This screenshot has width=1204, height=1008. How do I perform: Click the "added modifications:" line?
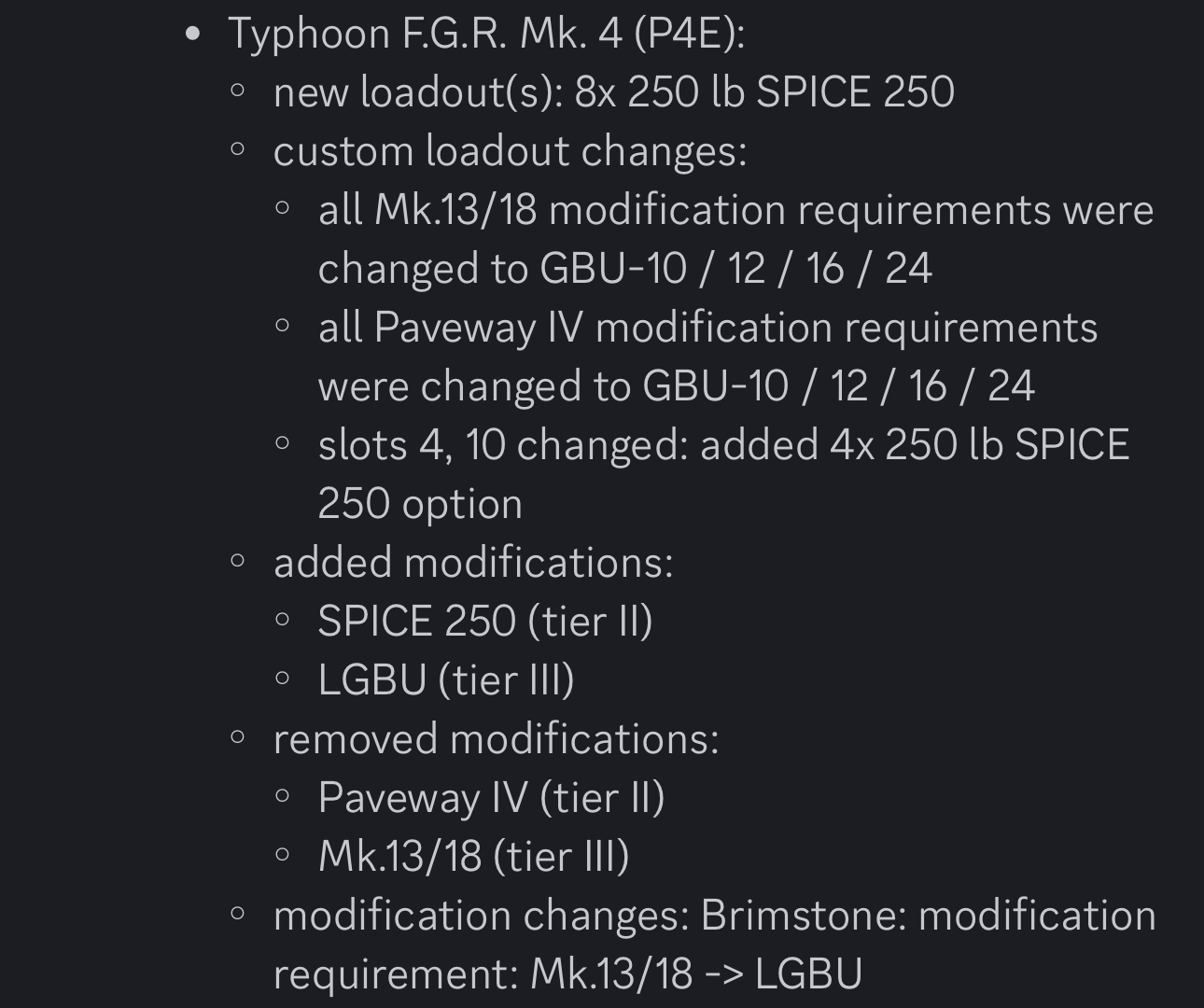[472, 563]
